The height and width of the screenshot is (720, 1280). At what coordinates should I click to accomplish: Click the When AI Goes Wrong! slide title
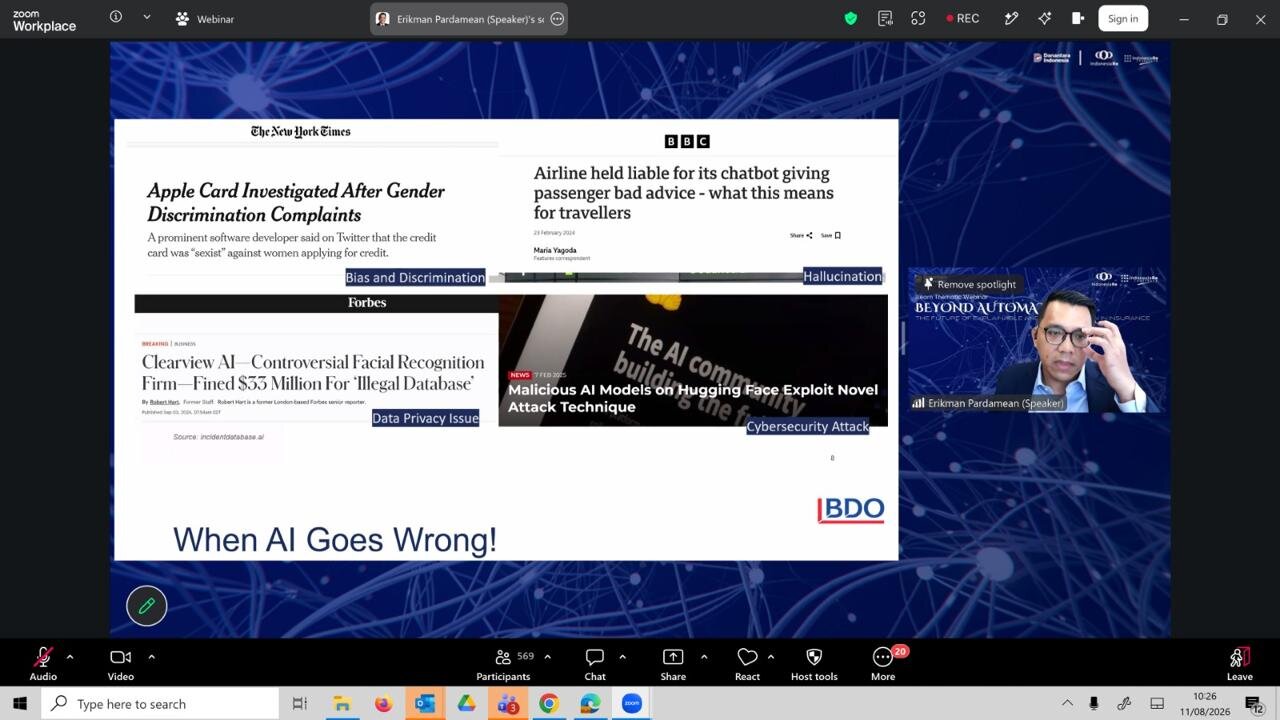tap(335, 540)
